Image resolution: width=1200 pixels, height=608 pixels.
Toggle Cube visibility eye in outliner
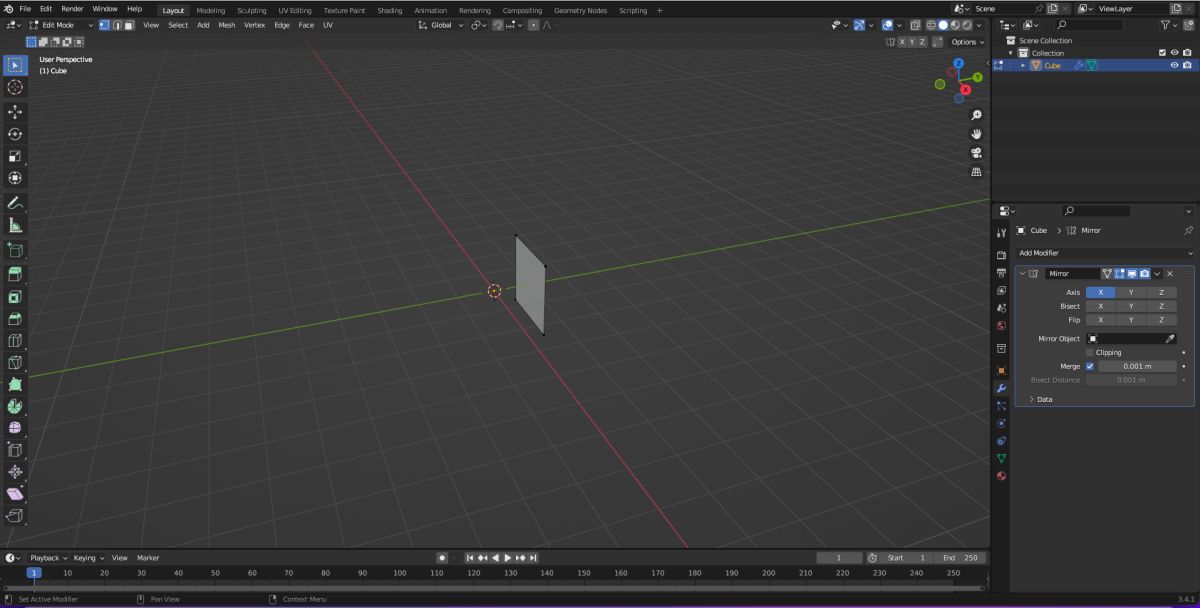pos(1174,65)
